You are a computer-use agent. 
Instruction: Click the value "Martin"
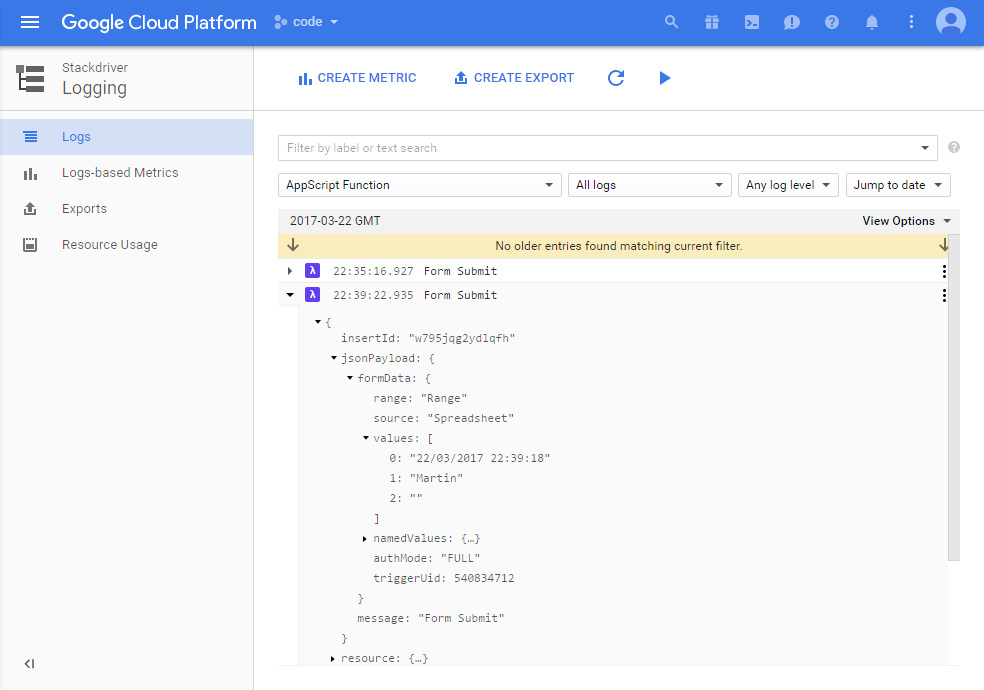click(x=436, y=479)
